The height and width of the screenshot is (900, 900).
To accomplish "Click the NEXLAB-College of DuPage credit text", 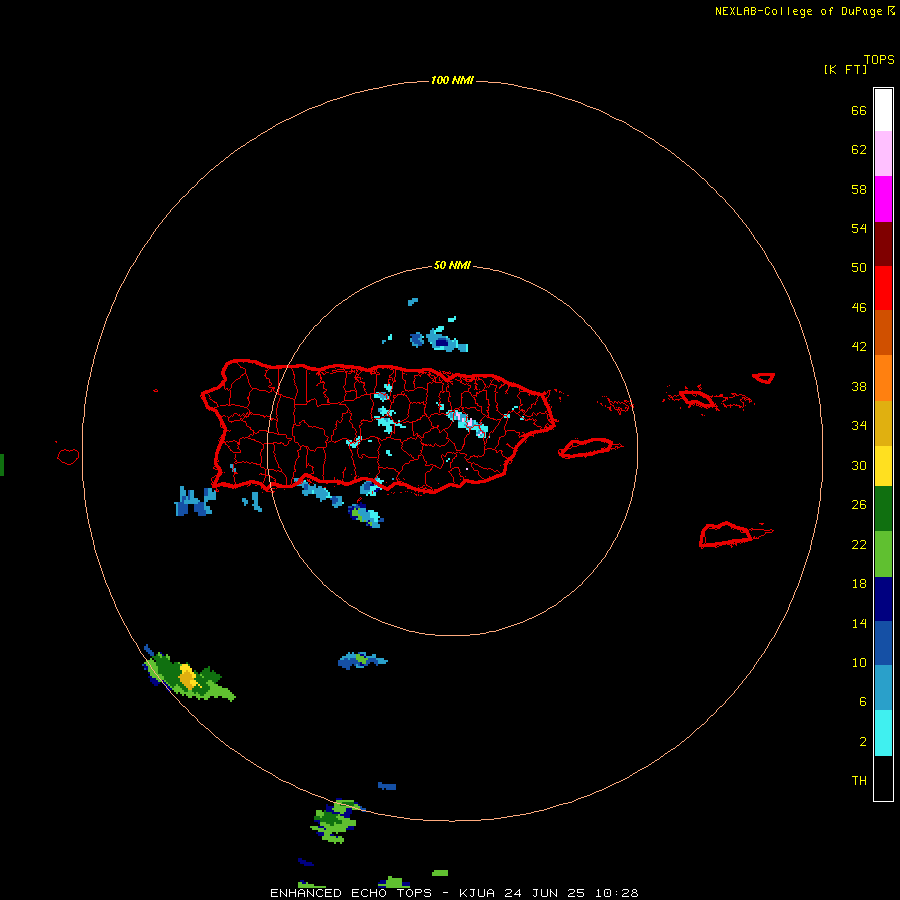I will coord(798,11).
